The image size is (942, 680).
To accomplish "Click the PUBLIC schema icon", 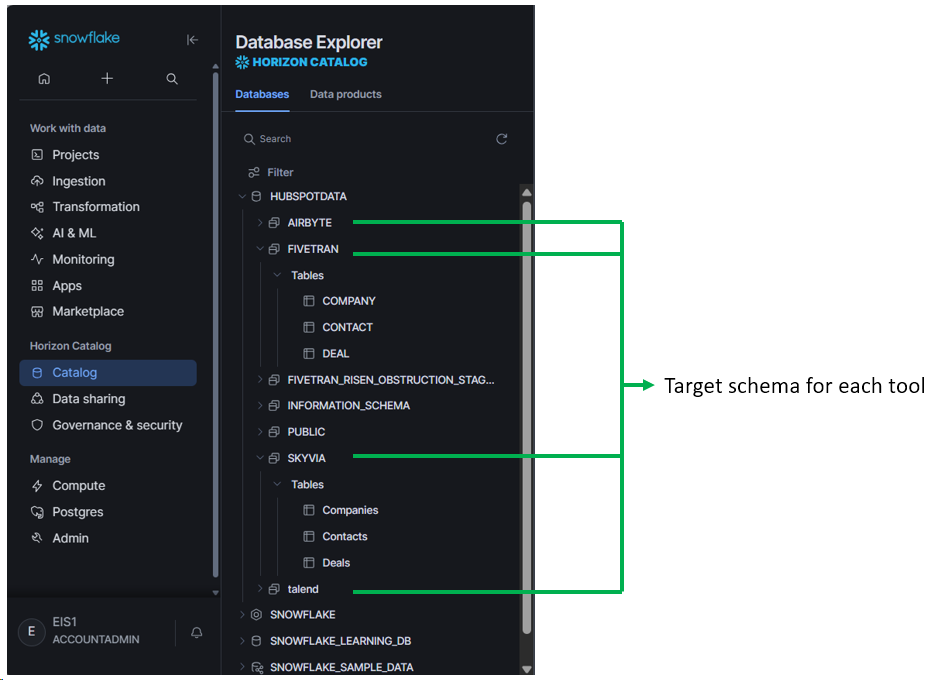I will (274, 432).
